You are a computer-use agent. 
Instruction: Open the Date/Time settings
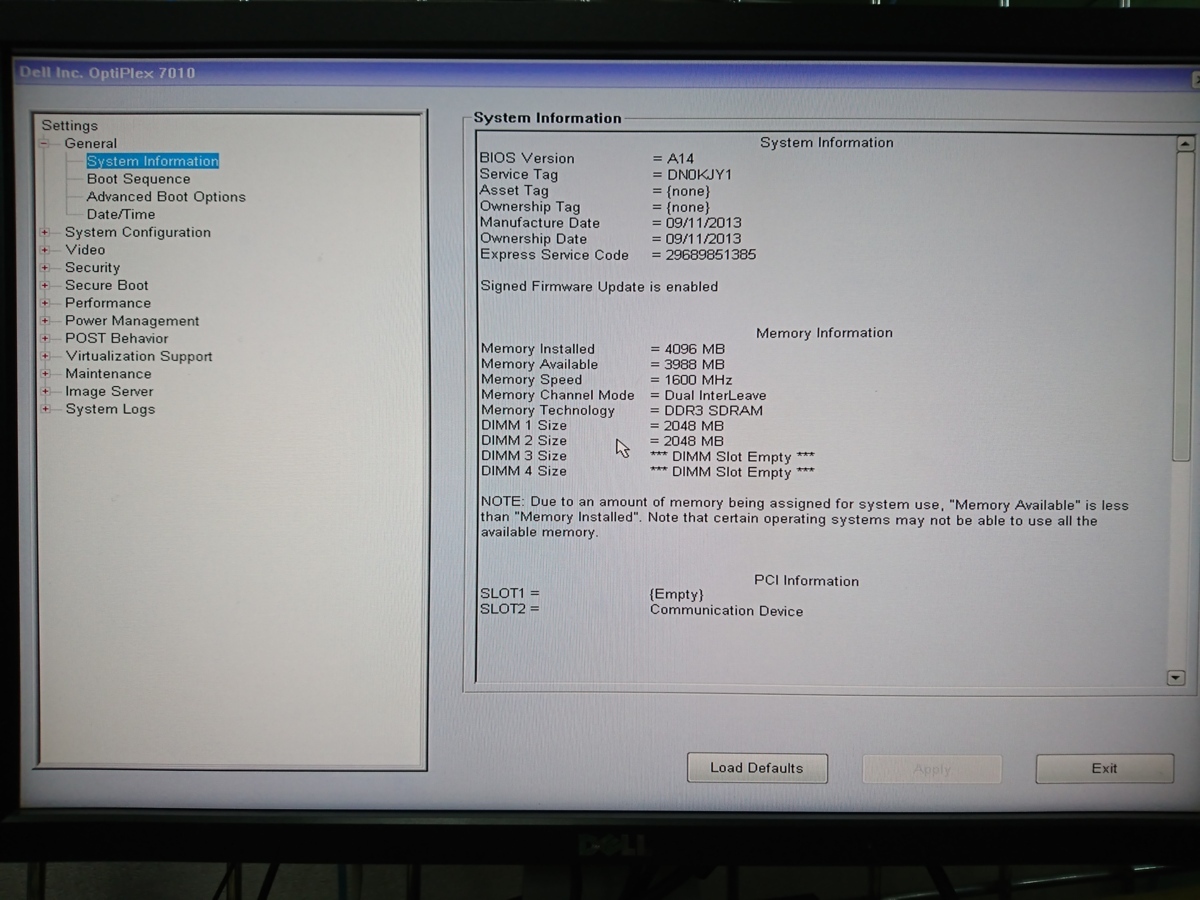coord(121,214)
